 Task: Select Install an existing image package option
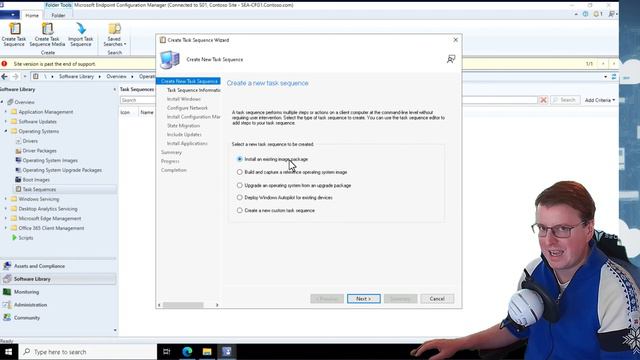click(x=240, y=159)
